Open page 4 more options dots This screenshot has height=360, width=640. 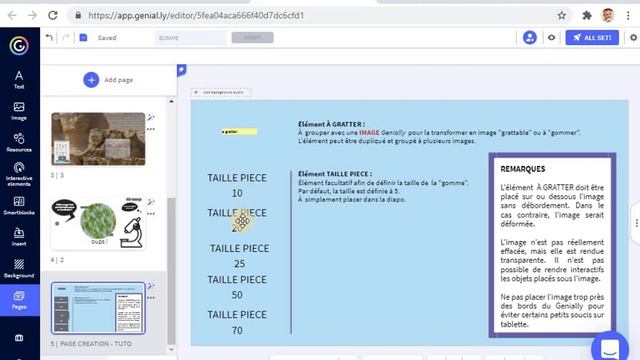[151, 214]
